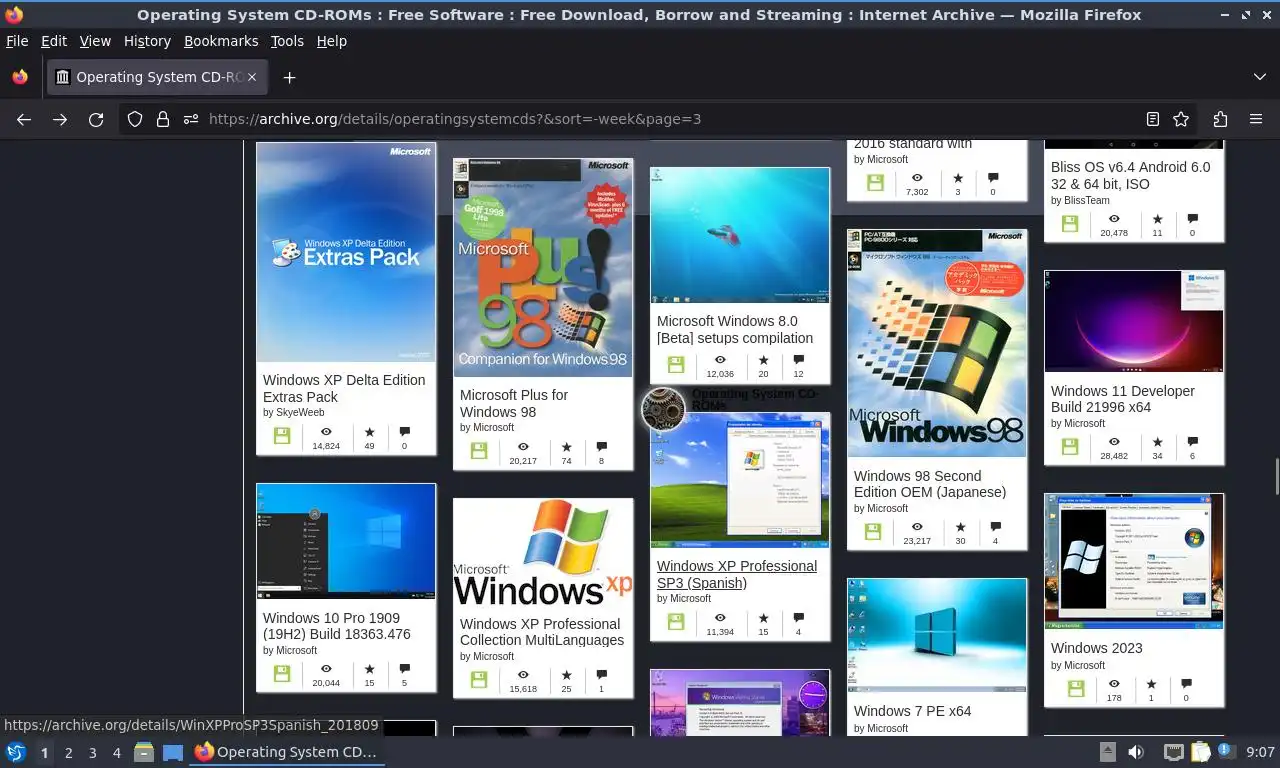Open tracking protection shield icon
This screenshot has width=1280, height=768.
pyautogui.click(x=135, y=119)
